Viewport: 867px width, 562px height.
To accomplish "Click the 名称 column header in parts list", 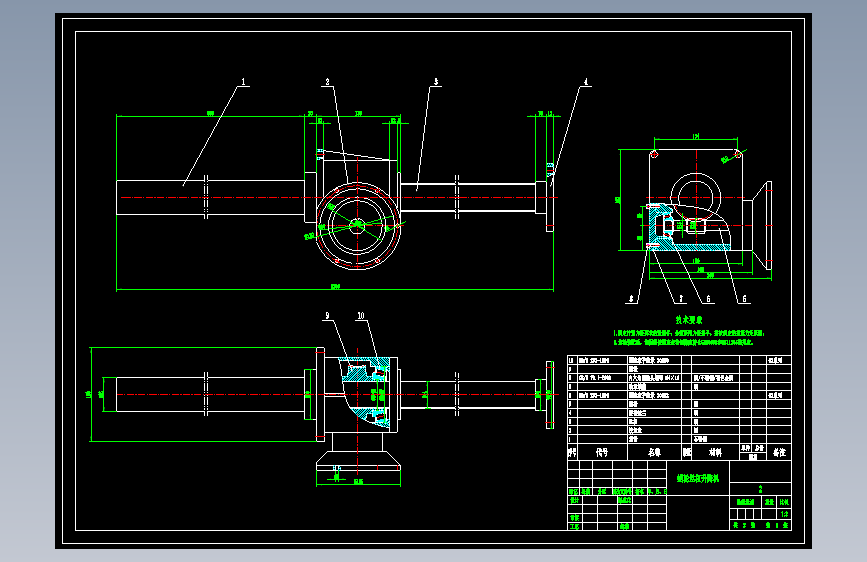I will point(655,452).
